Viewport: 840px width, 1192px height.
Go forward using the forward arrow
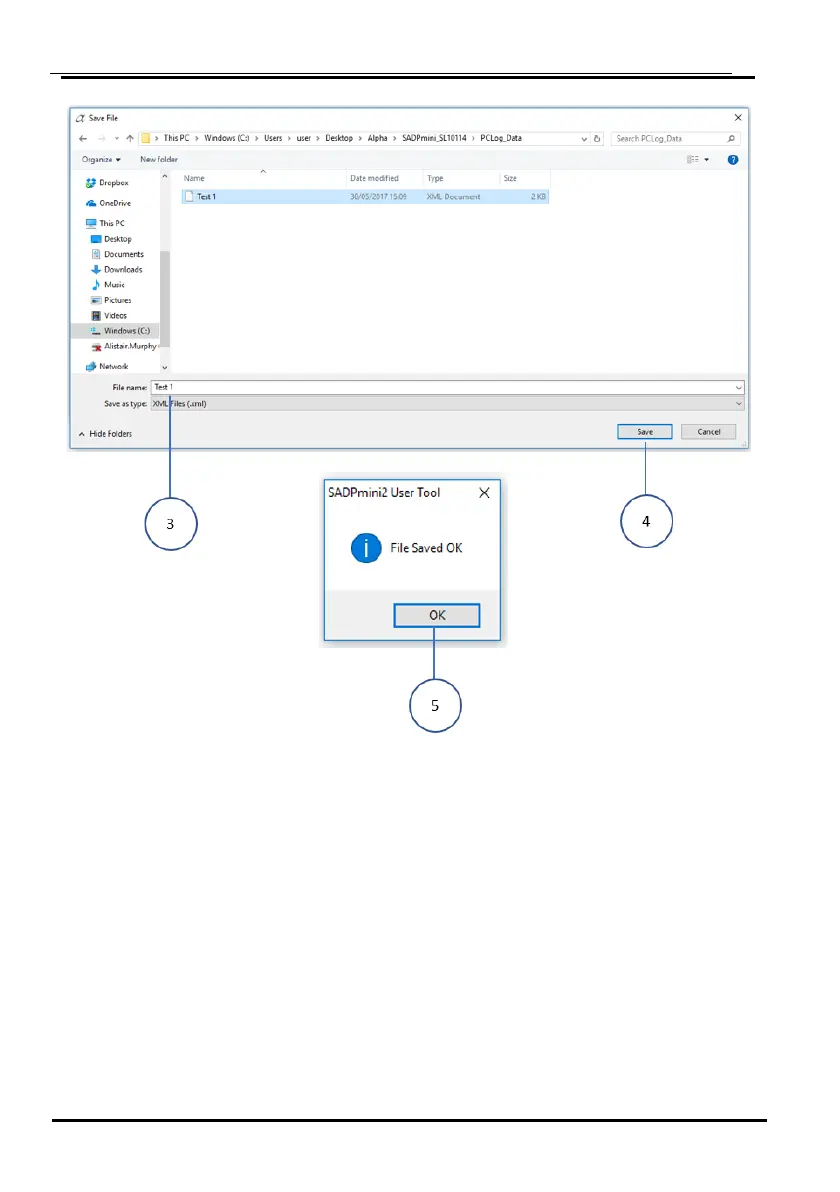coord(101,138)
